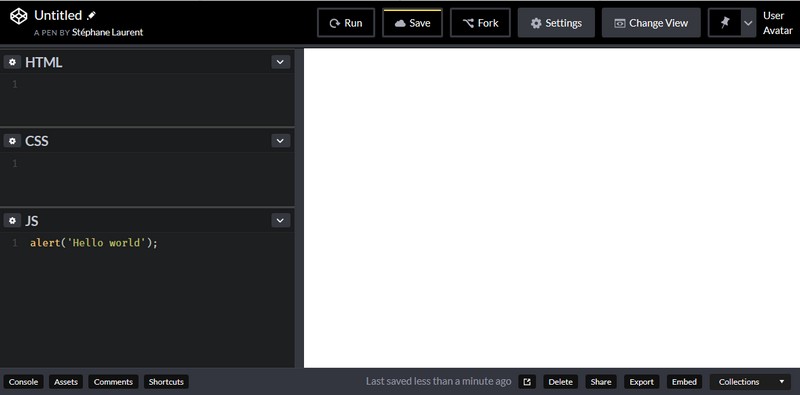Click the User Avatar image
This screenshot has width=800, height=395.
coord(778,23)
